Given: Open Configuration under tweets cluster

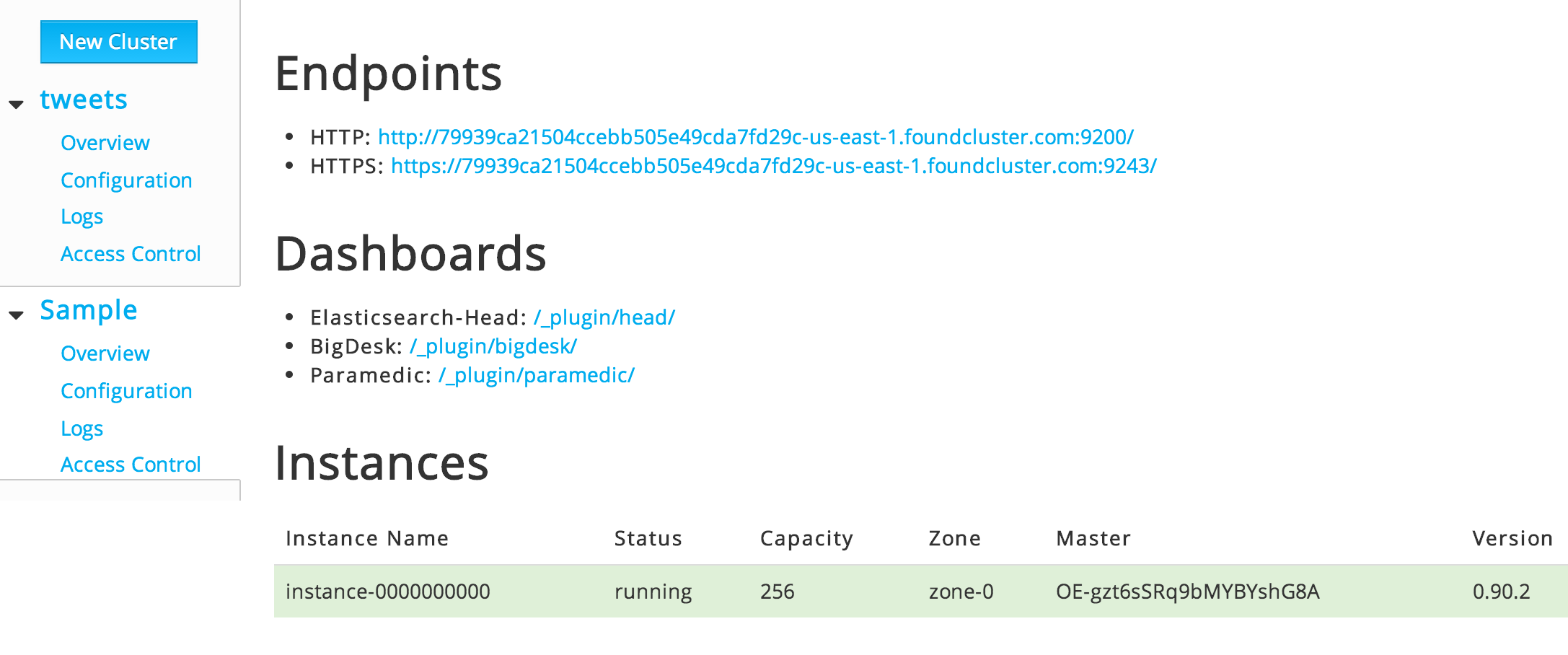Looking at the screenshot, I should click(x=126, y=180).
